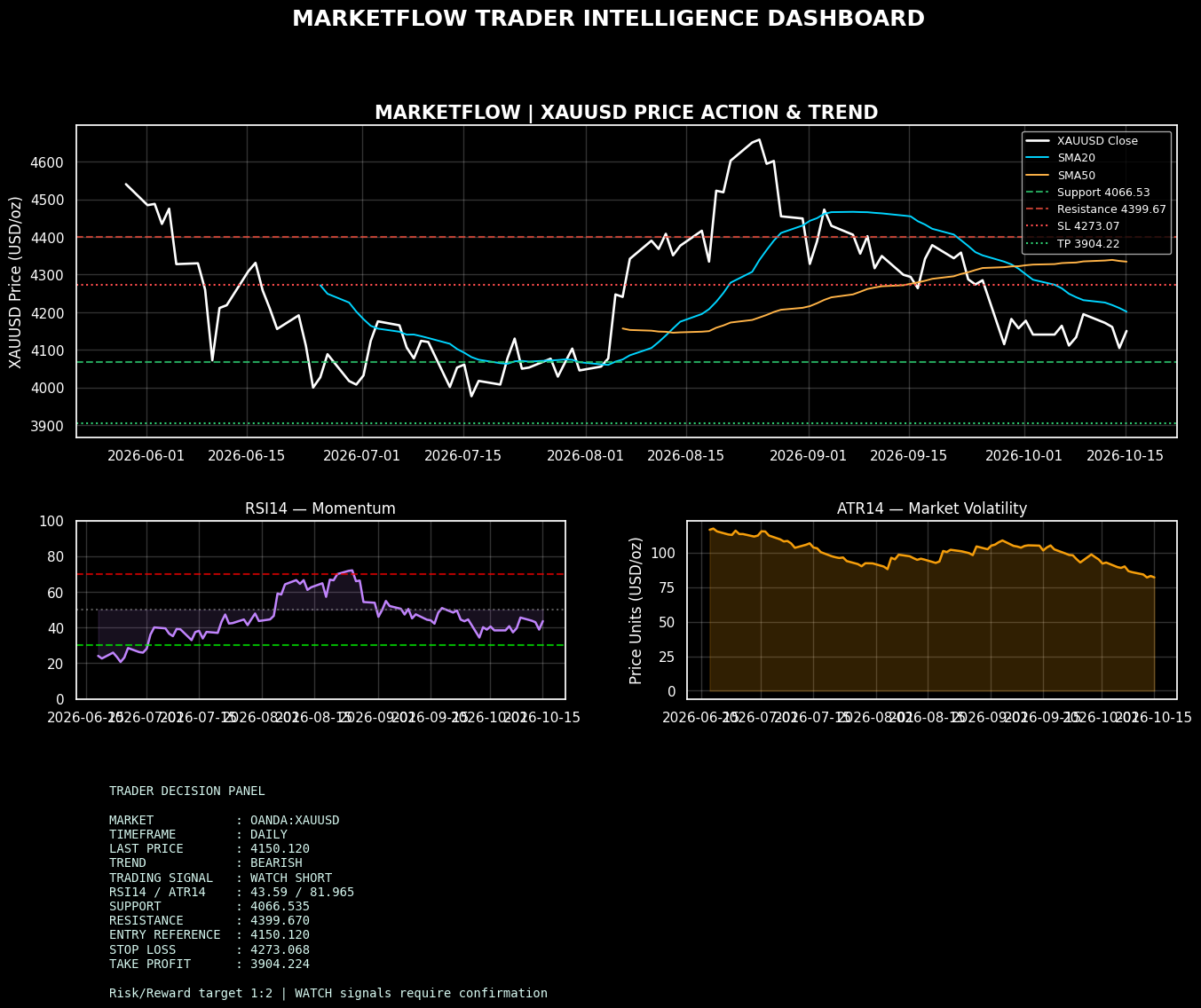Click the 'TRADER DECISION PANEL' heading
Screen dimensions: 1201x1008
pos(187,791)
